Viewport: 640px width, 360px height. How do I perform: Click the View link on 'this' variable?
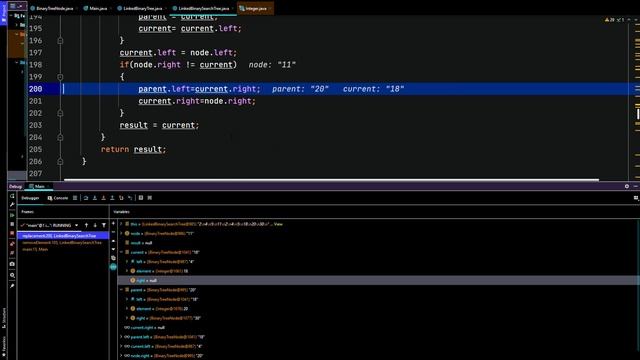coord(278,224)
